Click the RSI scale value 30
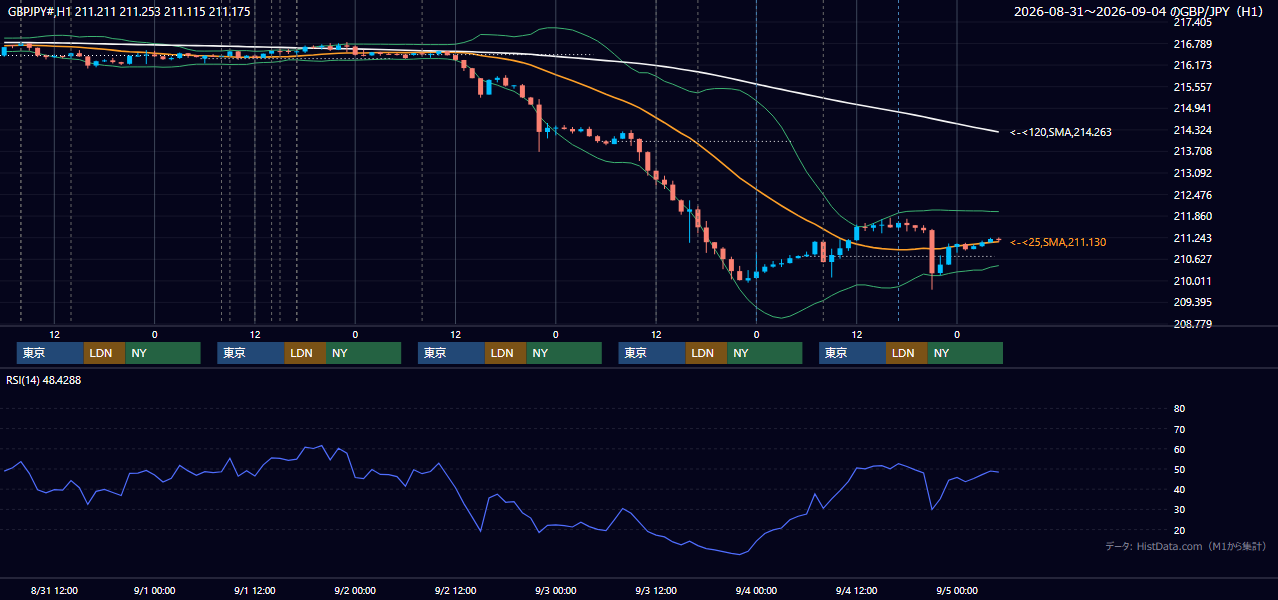Screen dimensions: 1278x600 (x=1179, y=510)
